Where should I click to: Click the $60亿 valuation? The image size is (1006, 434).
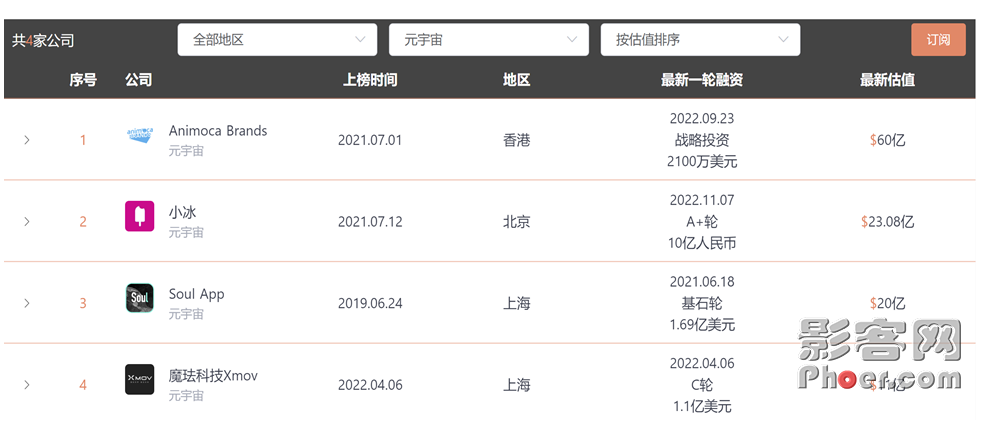tap(887, 140)
